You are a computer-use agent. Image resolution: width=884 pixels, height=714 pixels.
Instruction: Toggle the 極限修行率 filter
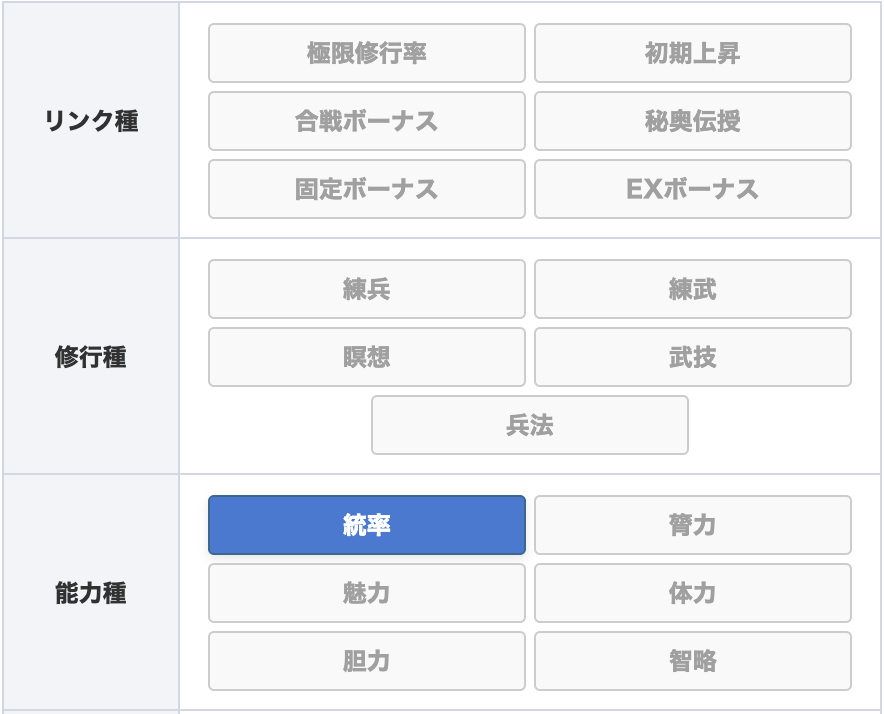pyautogui.click(x=366, y=53)
